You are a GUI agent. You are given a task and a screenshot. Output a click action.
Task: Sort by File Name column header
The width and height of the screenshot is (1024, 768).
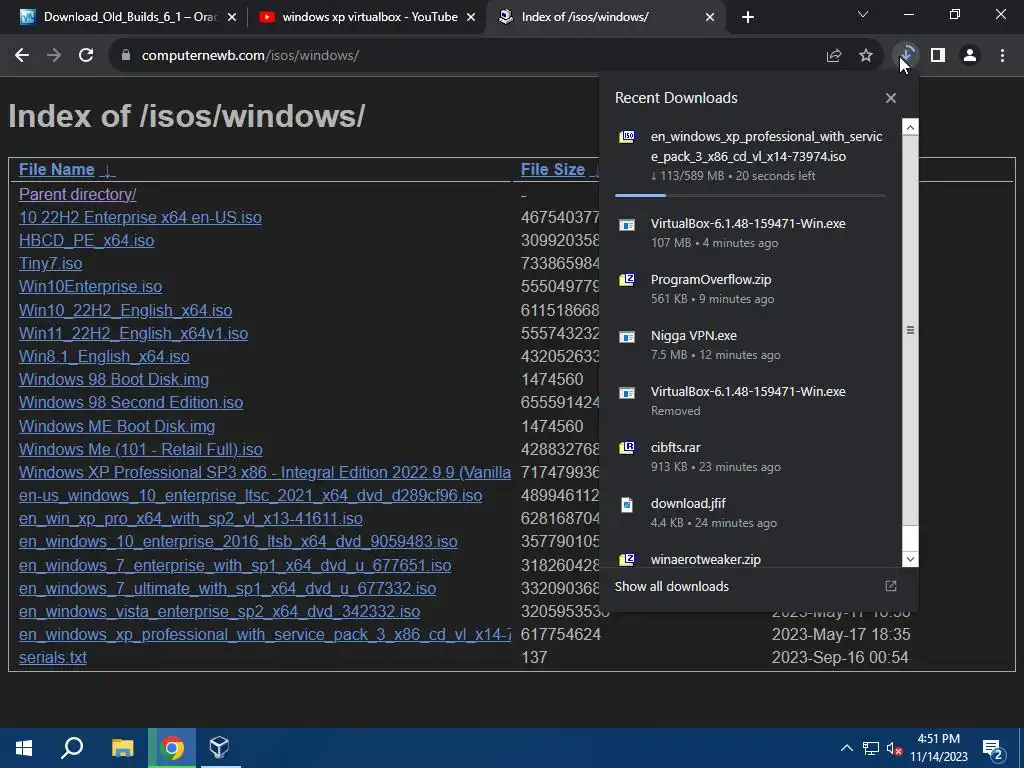click(57, 169)
